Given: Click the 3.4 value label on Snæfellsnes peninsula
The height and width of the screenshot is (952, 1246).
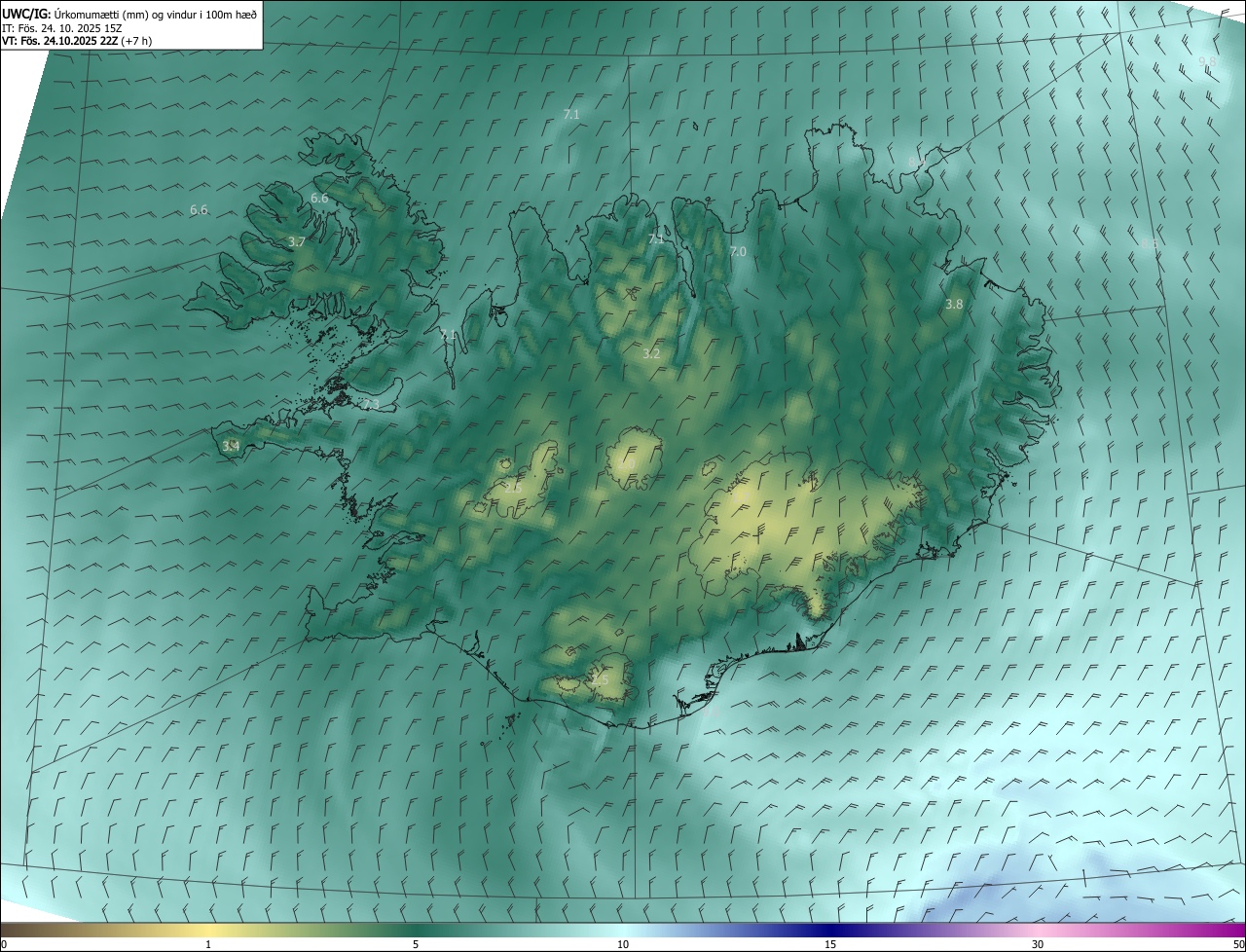Looking at the screenshot, I should [231, 446].
